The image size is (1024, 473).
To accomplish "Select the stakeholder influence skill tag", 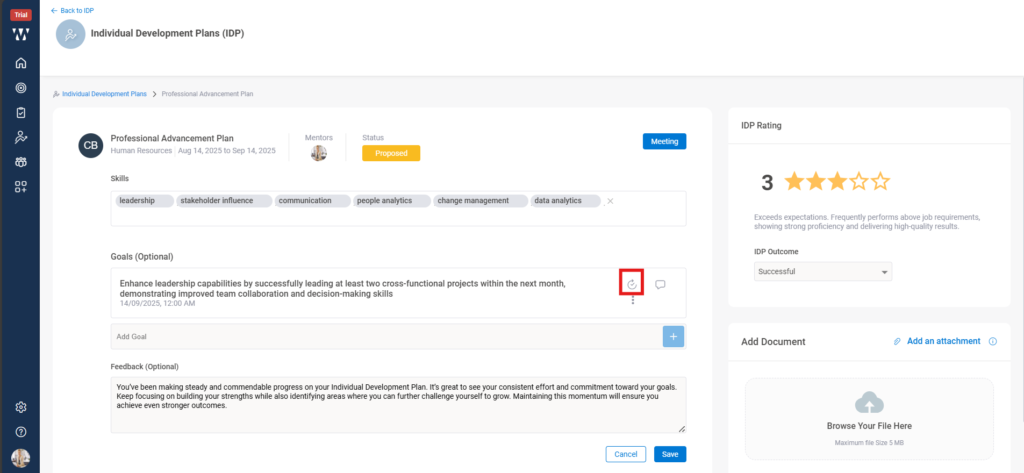I will pyautogui.click(x=223, y=201).
